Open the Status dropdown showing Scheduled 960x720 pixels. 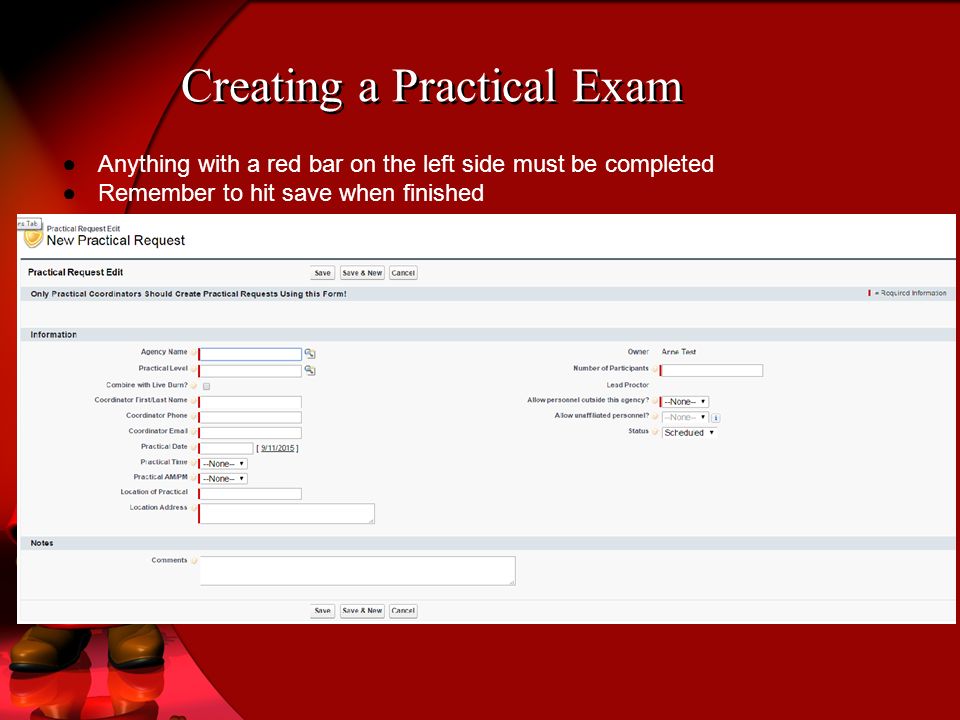[x=689, y=433]
